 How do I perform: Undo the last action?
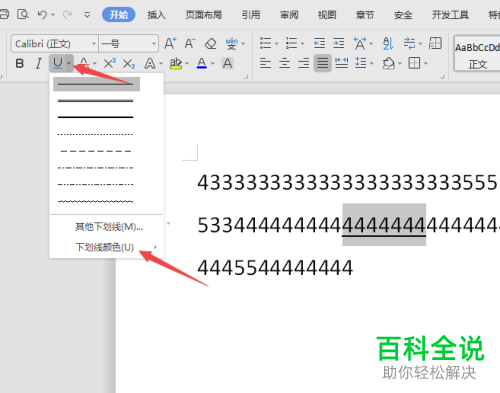pyautogui.click(x=42, y=15)
